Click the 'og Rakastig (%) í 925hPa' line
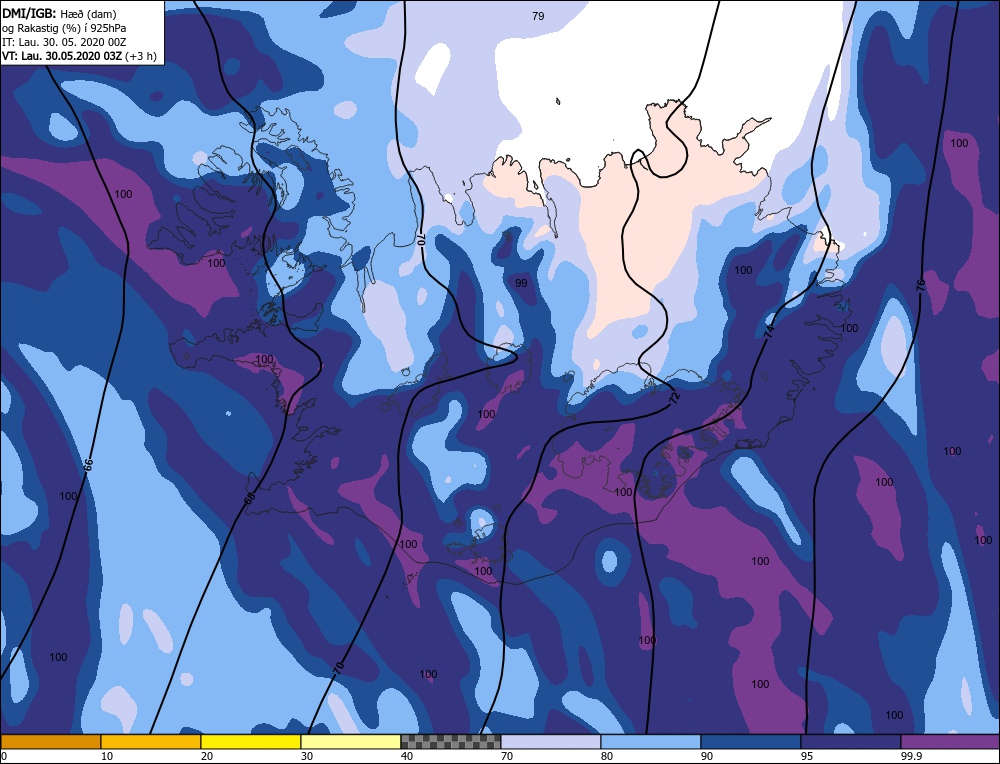 click(x=64, y=28)
